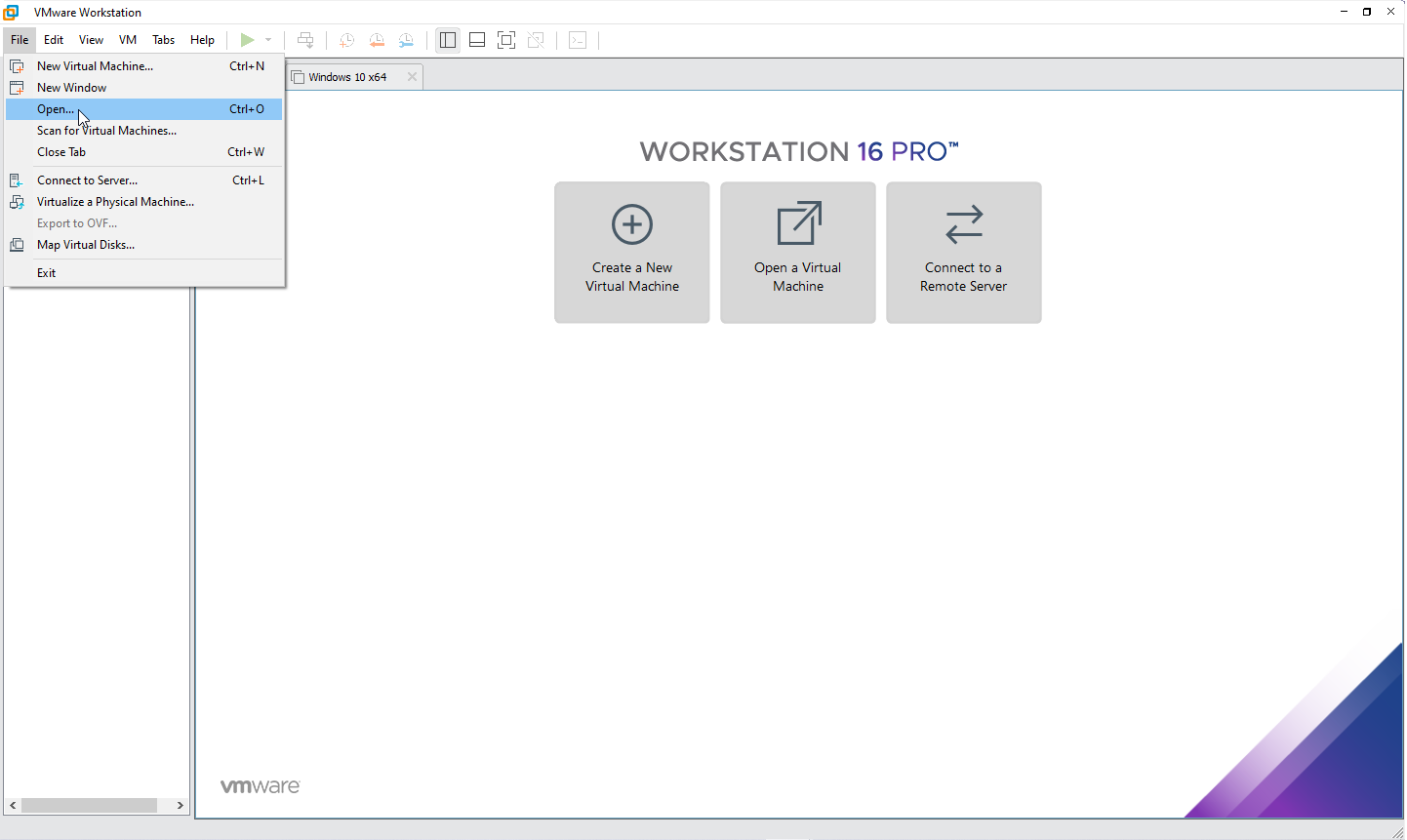Click the Send Ctrl+Alt+Del toolbar icon
The image size is (1407, 840).
305,40
